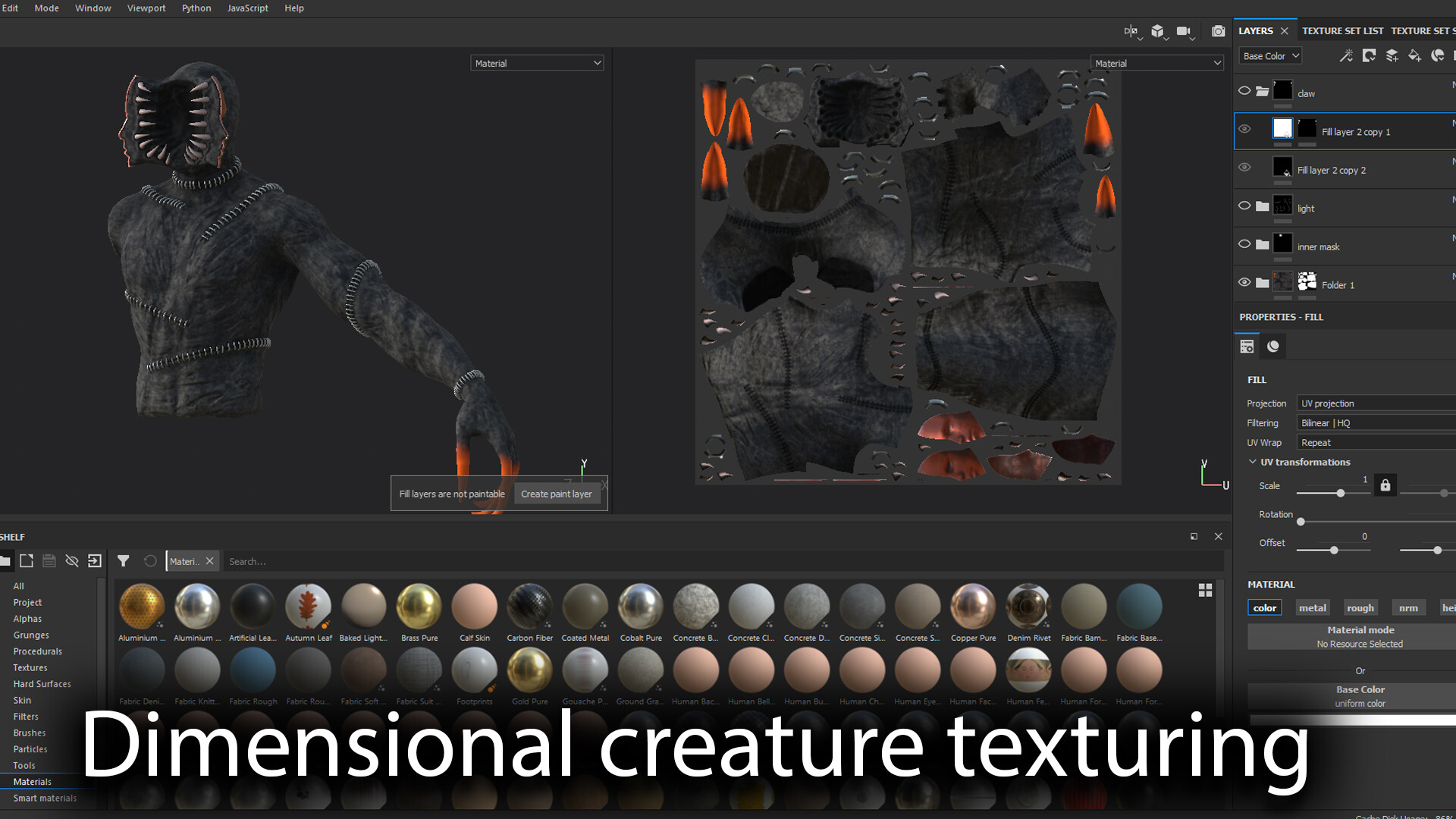
Task: Select the Calf Skin material thumbnail
Action: point(474,605)
